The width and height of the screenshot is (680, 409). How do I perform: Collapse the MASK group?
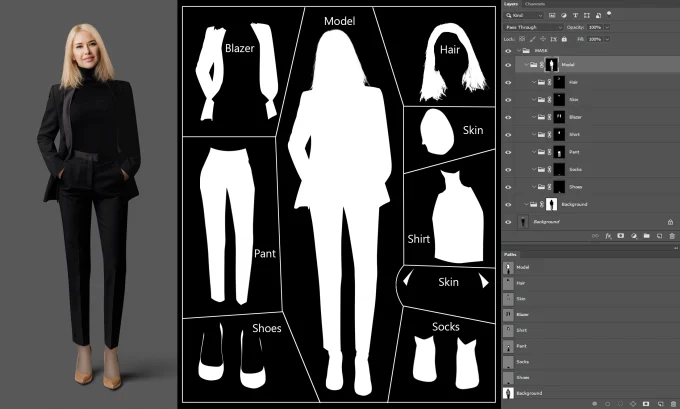coord(519,48)
